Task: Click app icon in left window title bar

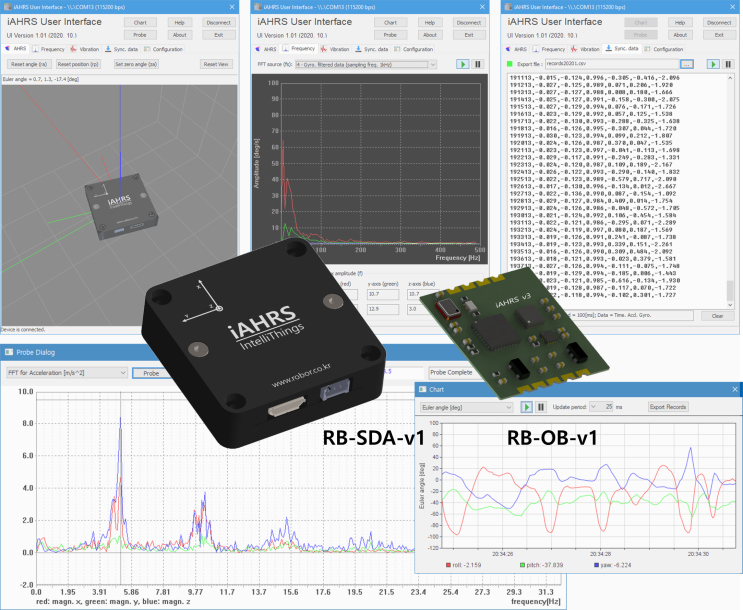Action: tap(7, 7)
